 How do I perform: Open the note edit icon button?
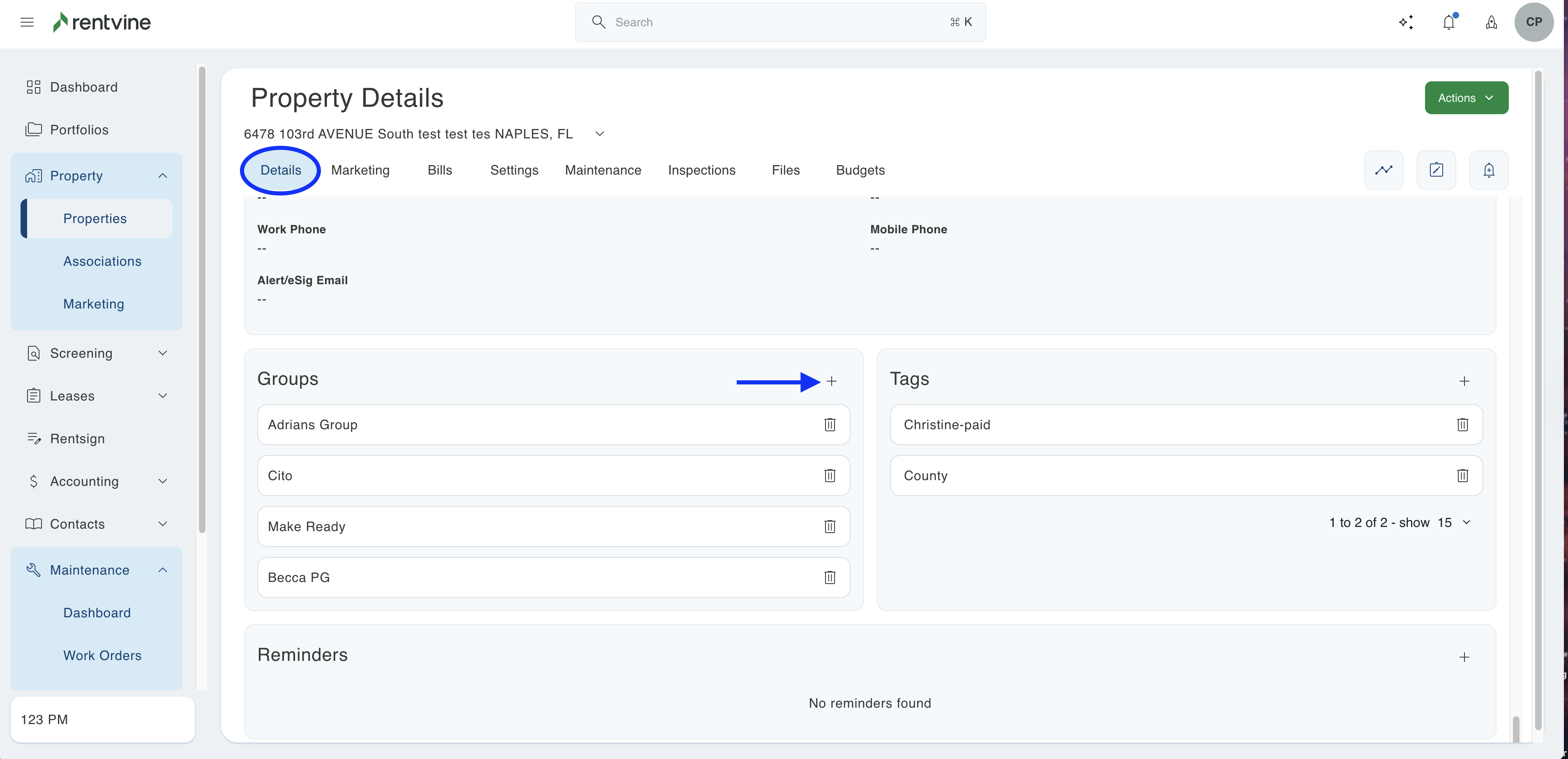point(1436,170)
